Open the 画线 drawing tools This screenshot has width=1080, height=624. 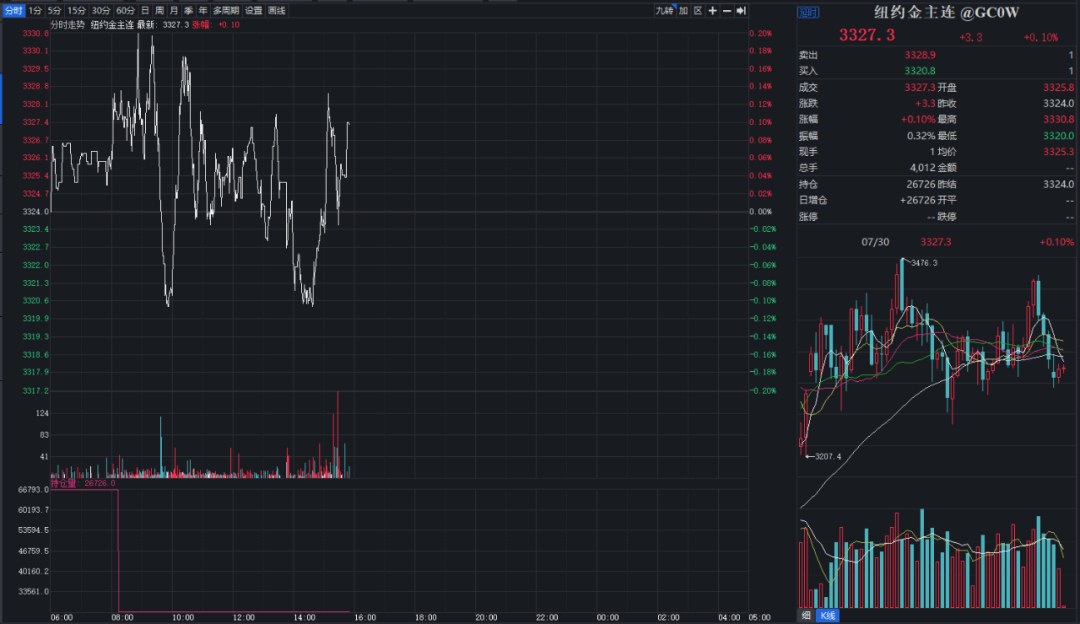(277, 10)
